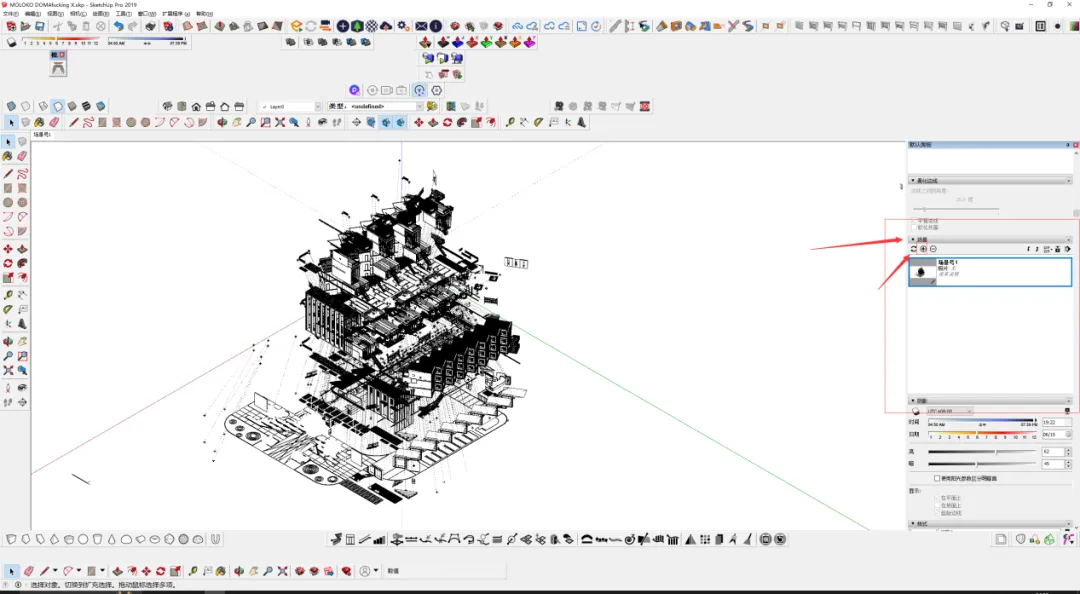Undo the last action from top toolbar
The height and width of the screenshot is (594, 1080).
pyautogui.click(x=118, y=26)
